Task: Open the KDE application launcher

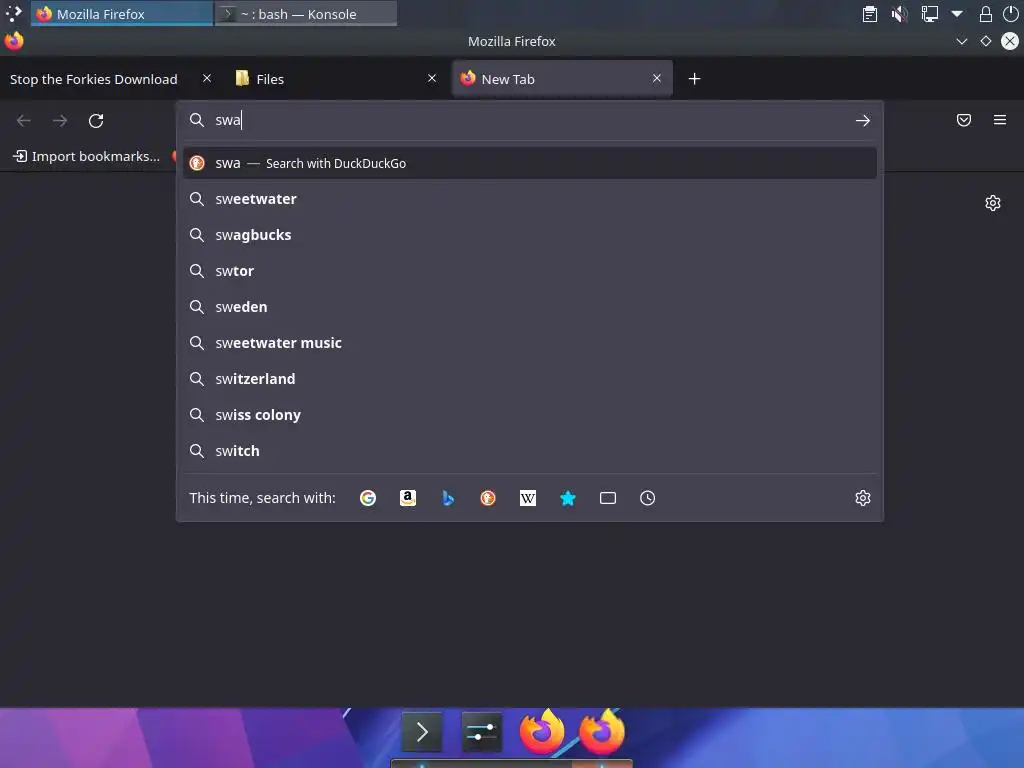Action: tap(14, 14)
